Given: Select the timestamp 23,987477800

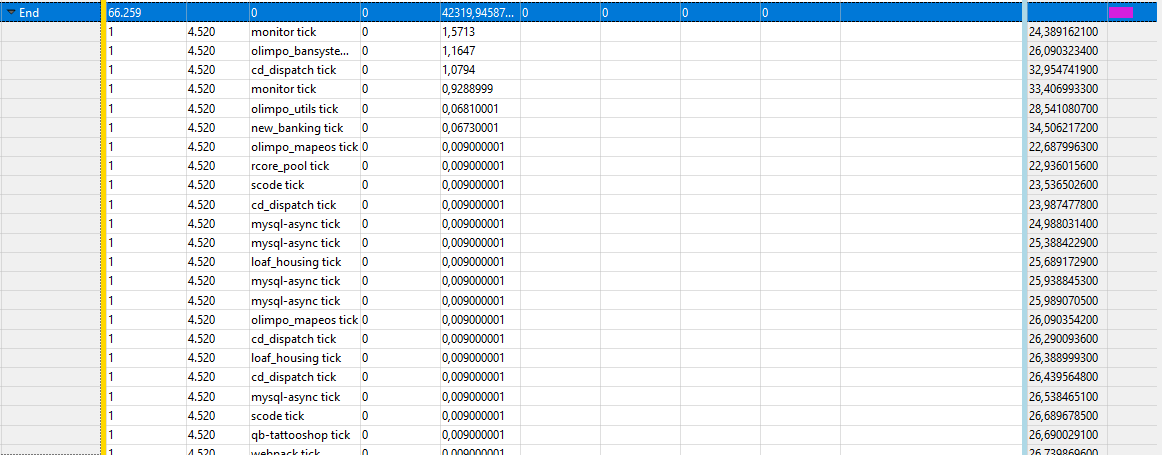Looking at the screenshot, I should point(1064,205).
